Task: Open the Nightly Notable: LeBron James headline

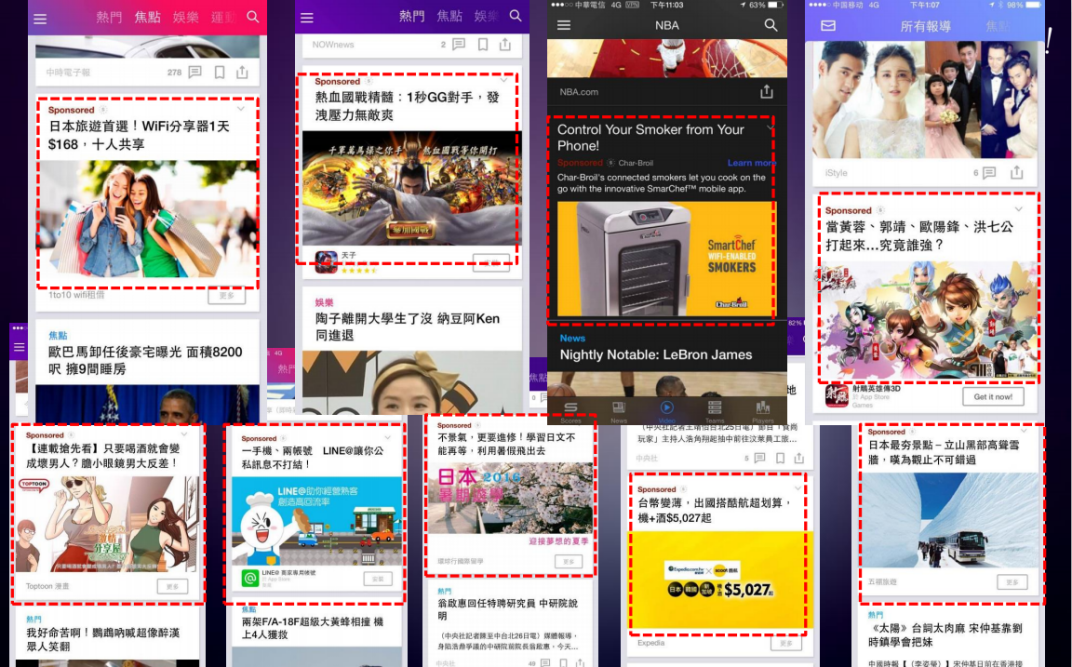Action: [x=655, y=355]
